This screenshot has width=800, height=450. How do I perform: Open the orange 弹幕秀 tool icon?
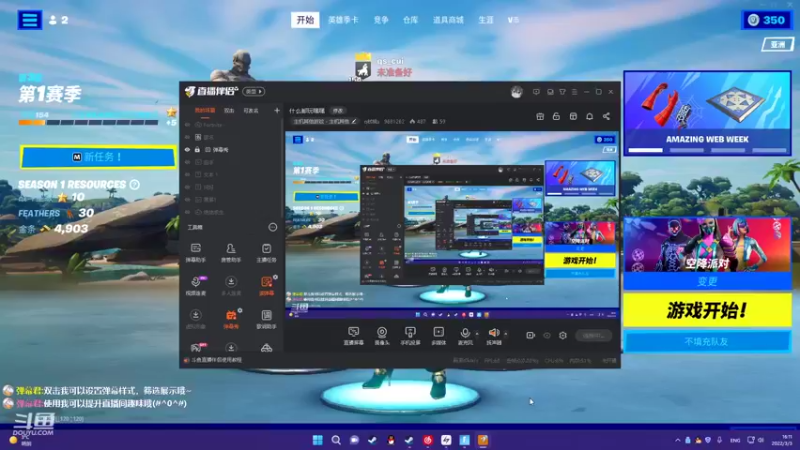[x=231, y=318]
